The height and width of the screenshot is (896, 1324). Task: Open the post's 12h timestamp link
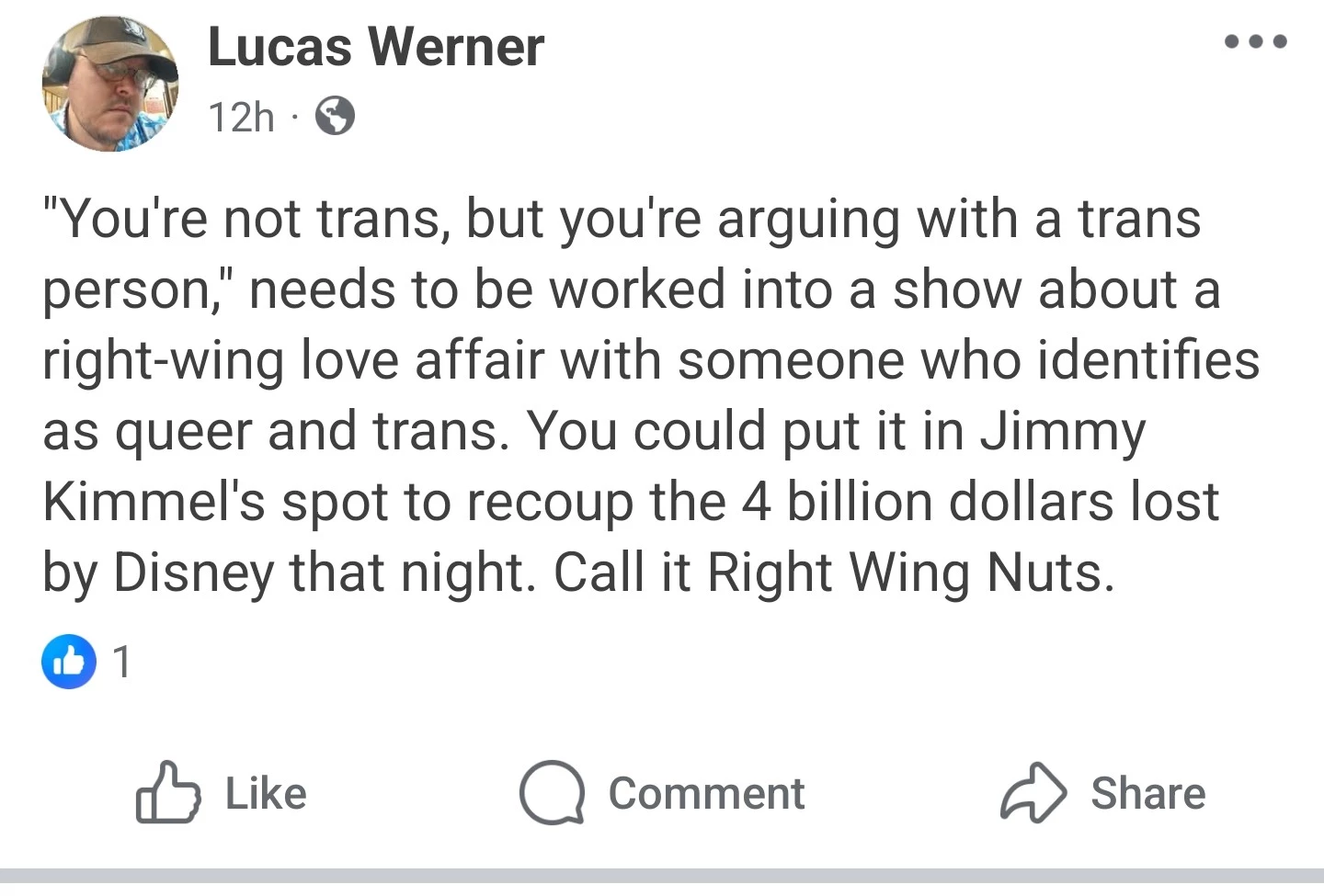click(x=241, y=117)
